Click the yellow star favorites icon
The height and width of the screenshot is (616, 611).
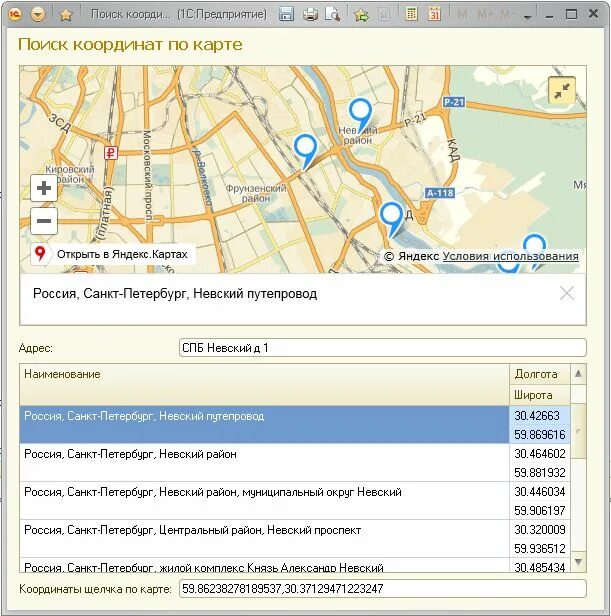pos(66,15)
